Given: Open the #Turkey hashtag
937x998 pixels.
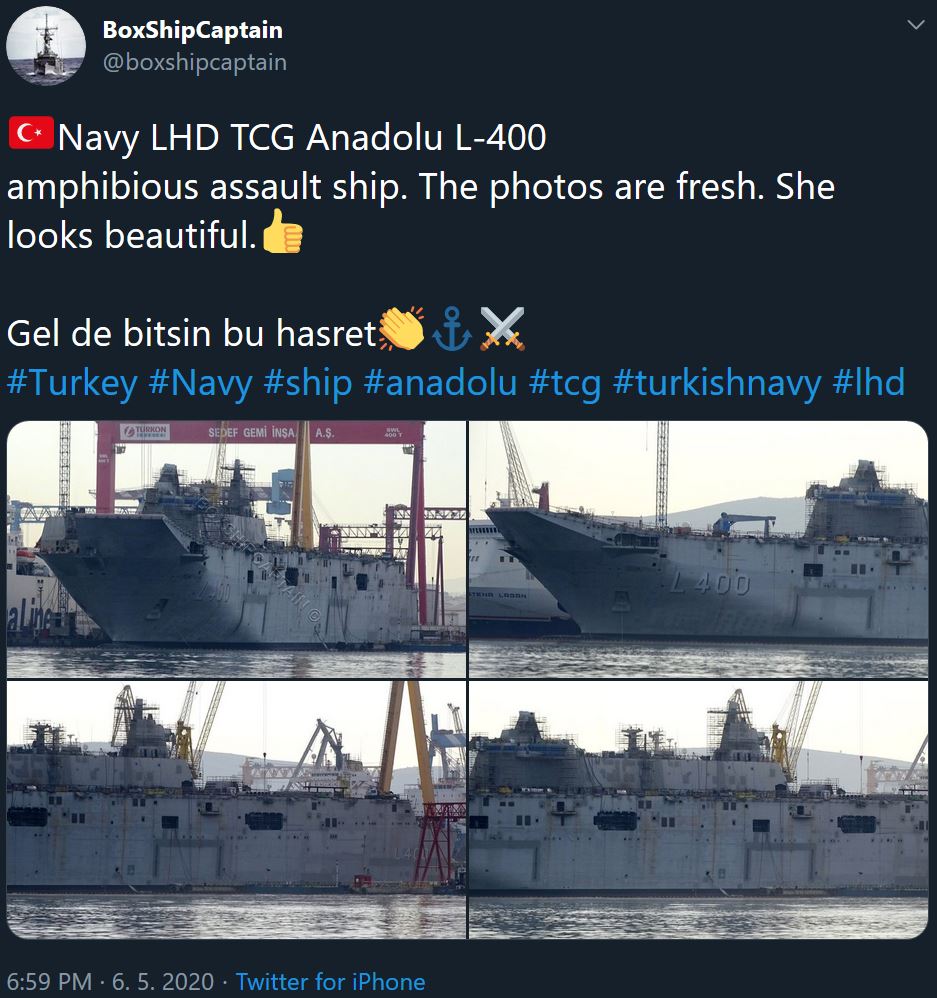Looking at the screenshot, I should 72,383.
